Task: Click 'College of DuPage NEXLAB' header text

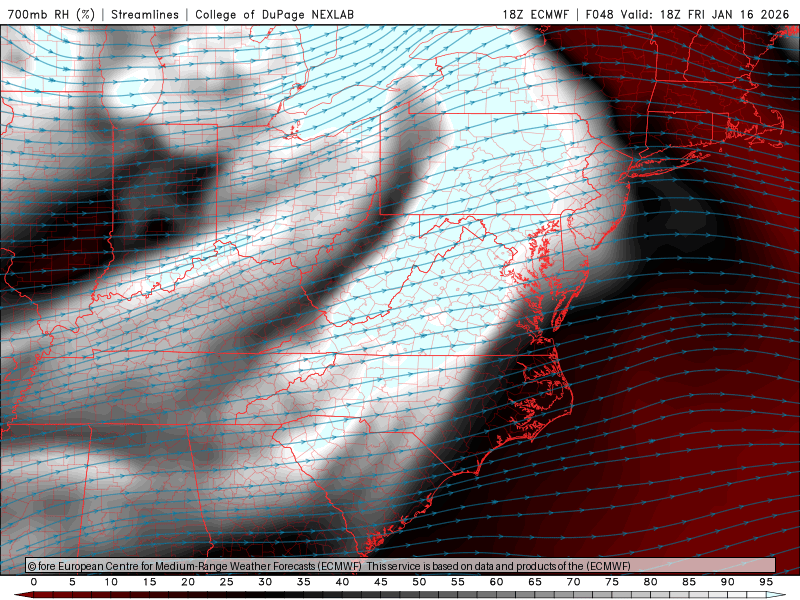Action: (x=274, y=14)
